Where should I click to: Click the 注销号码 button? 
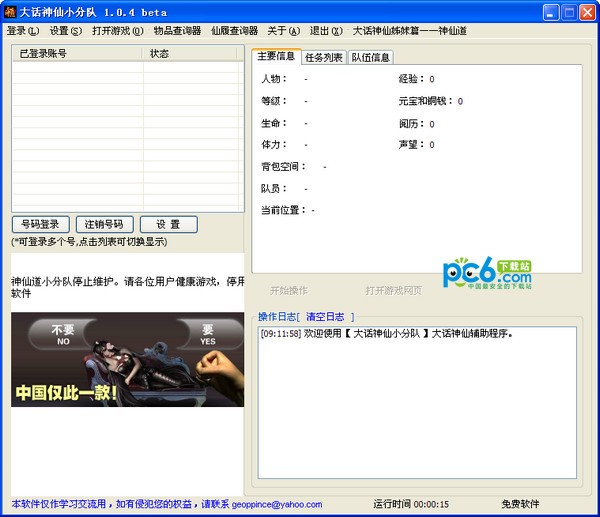coord(104,224)
